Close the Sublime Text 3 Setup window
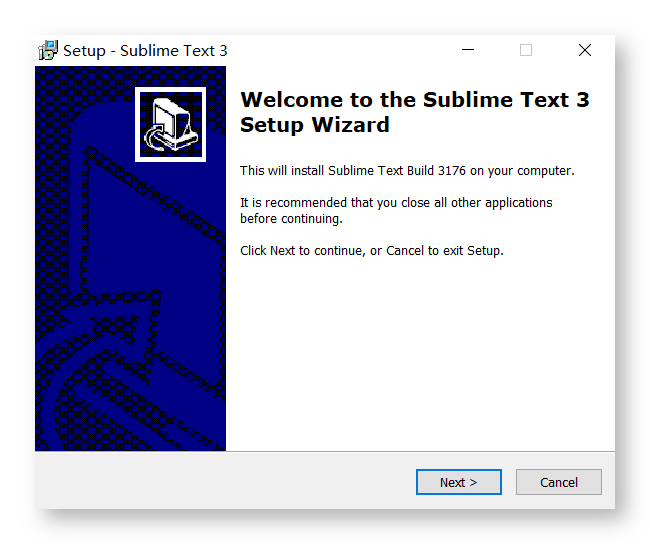Viewport: 650px width, 544px height. [x=585, y=50]
